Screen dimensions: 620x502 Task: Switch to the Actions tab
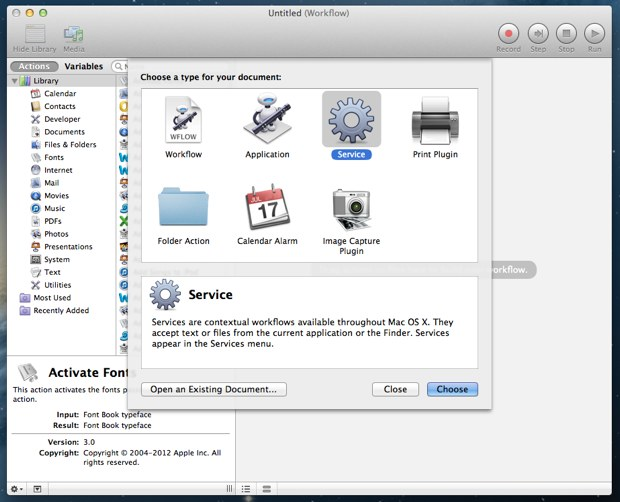pos(34,66)
